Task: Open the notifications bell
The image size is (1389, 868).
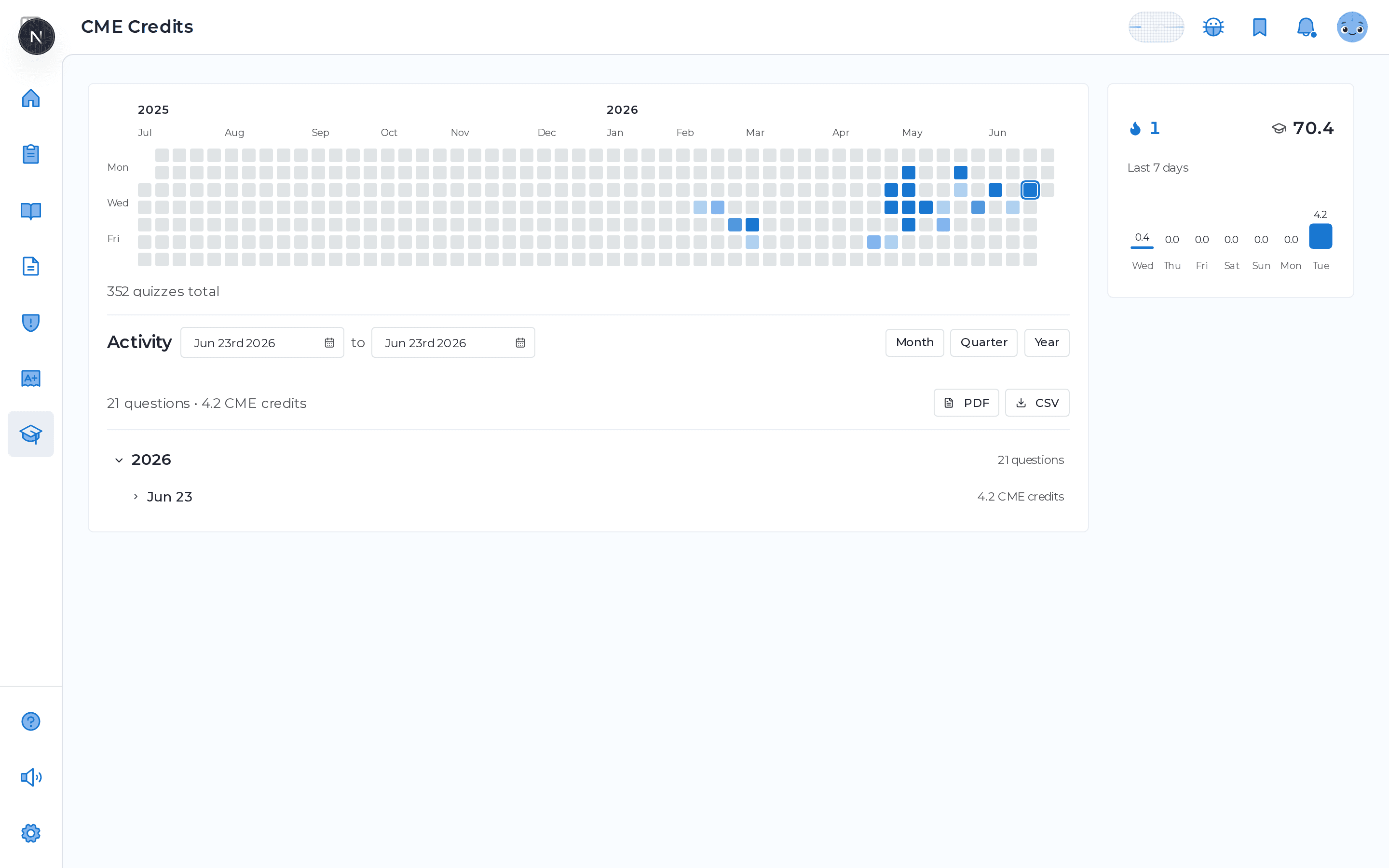Action: click(x=1306, y=27)
